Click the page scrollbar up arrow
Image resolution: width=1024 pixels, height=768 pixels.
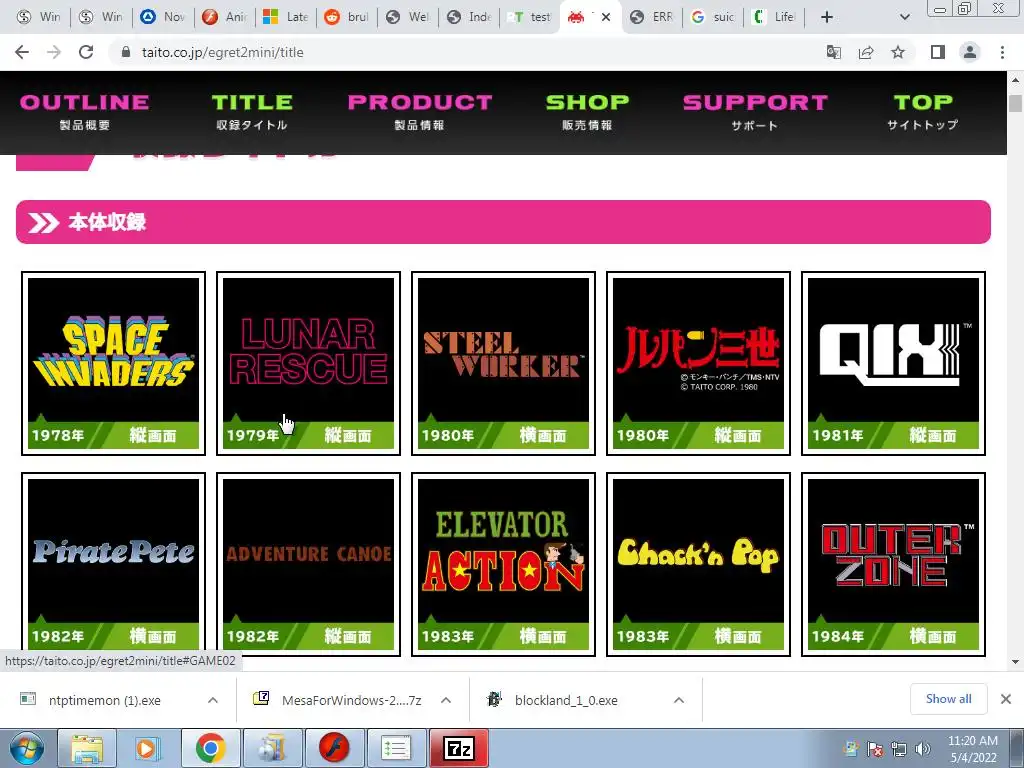1015,80
